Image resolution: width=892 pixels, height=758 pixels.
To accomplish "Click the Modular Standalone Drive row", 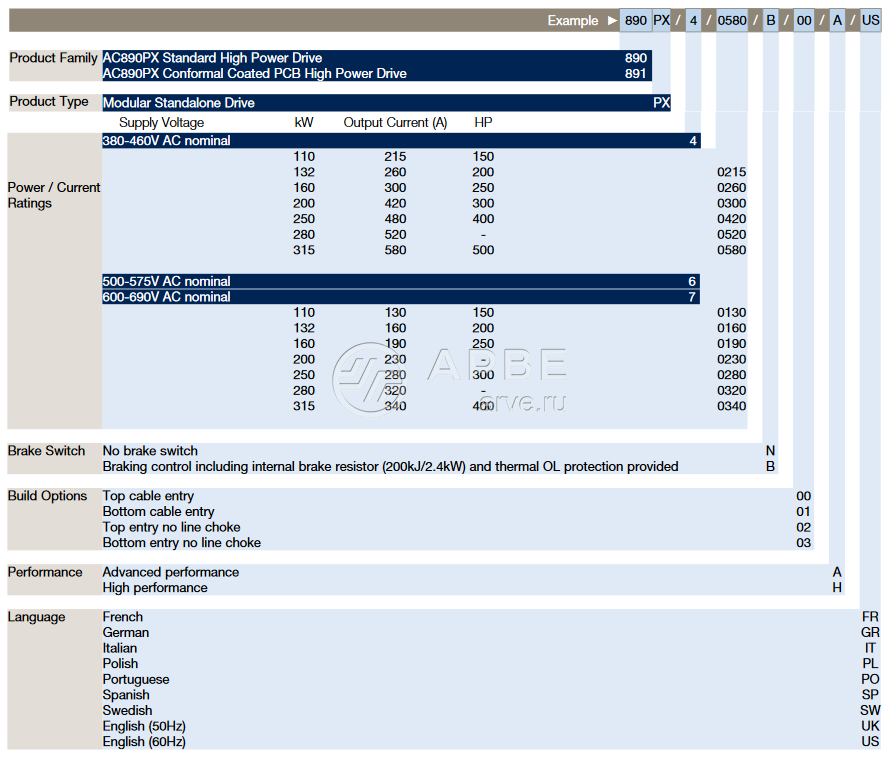I will [x=385, y=103].
